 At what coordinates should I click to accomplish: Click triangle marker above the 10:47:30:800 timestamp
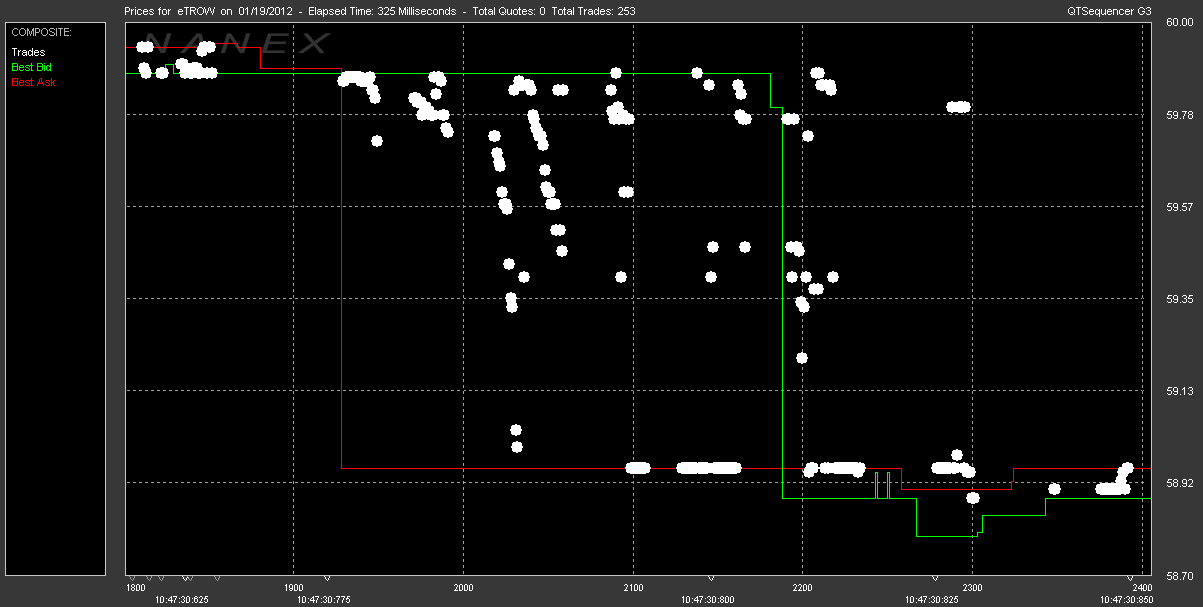tap(711, 578)
